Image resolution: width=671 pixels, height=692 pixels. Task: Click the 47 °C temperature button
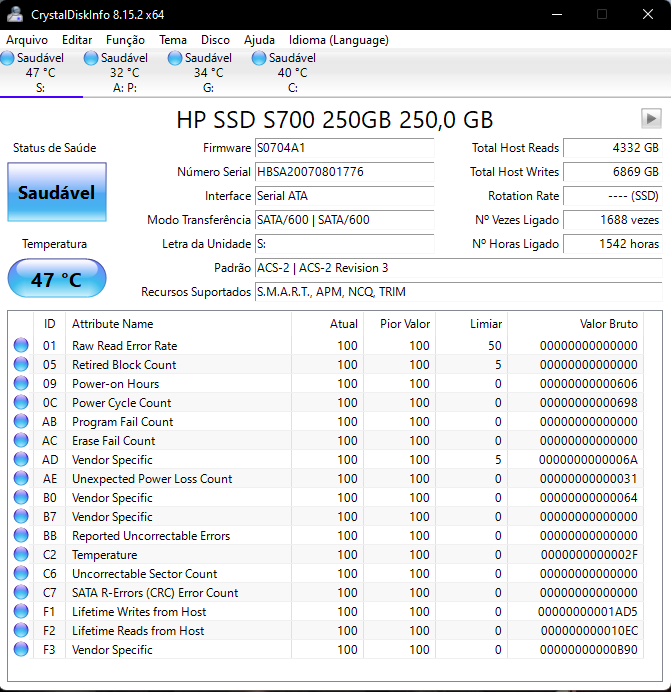pyautogui.click(x=57, y=278)
